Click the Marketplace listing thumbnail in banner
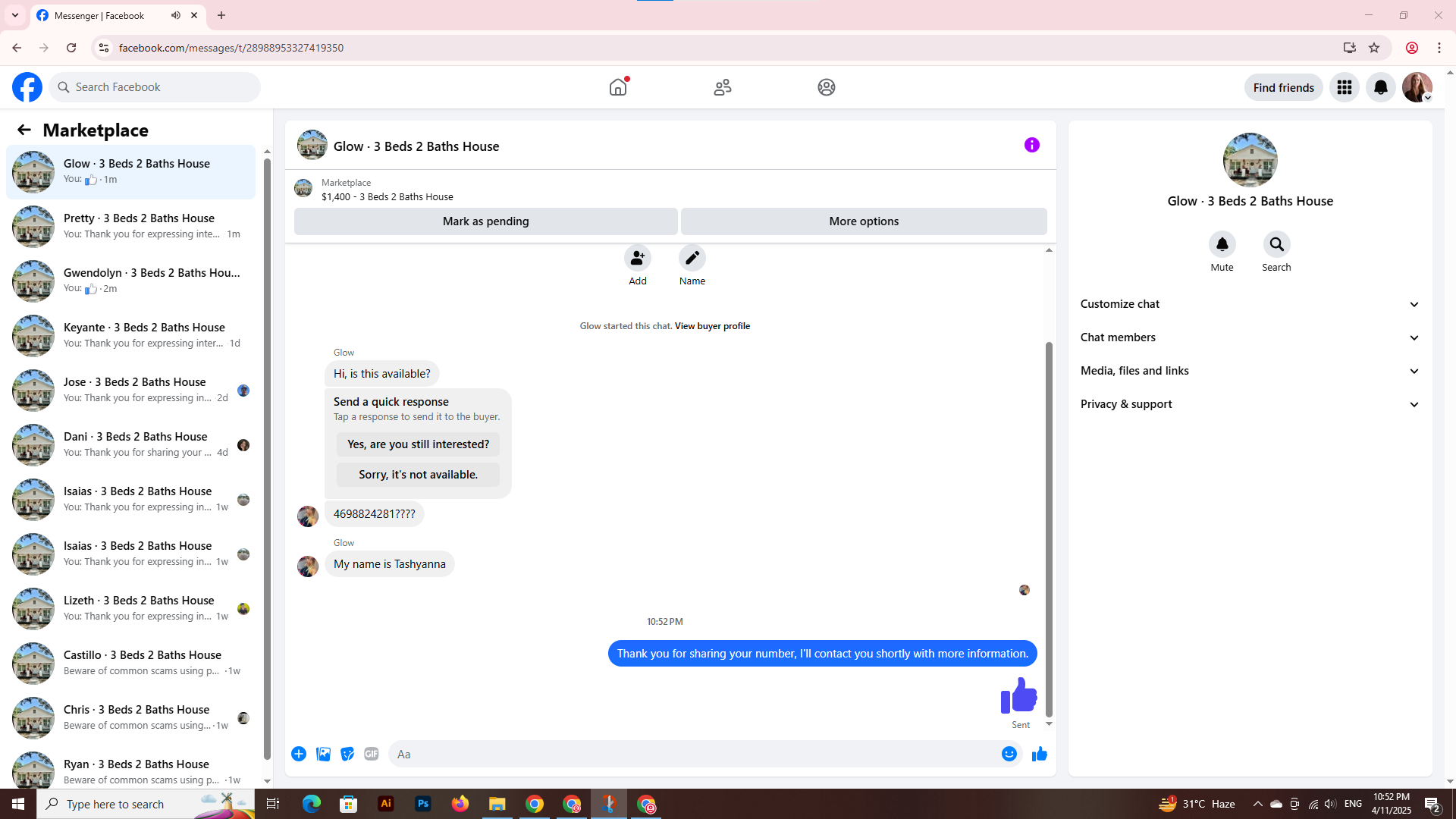The height and width of the screenshot is (819, 1456). 303,188
